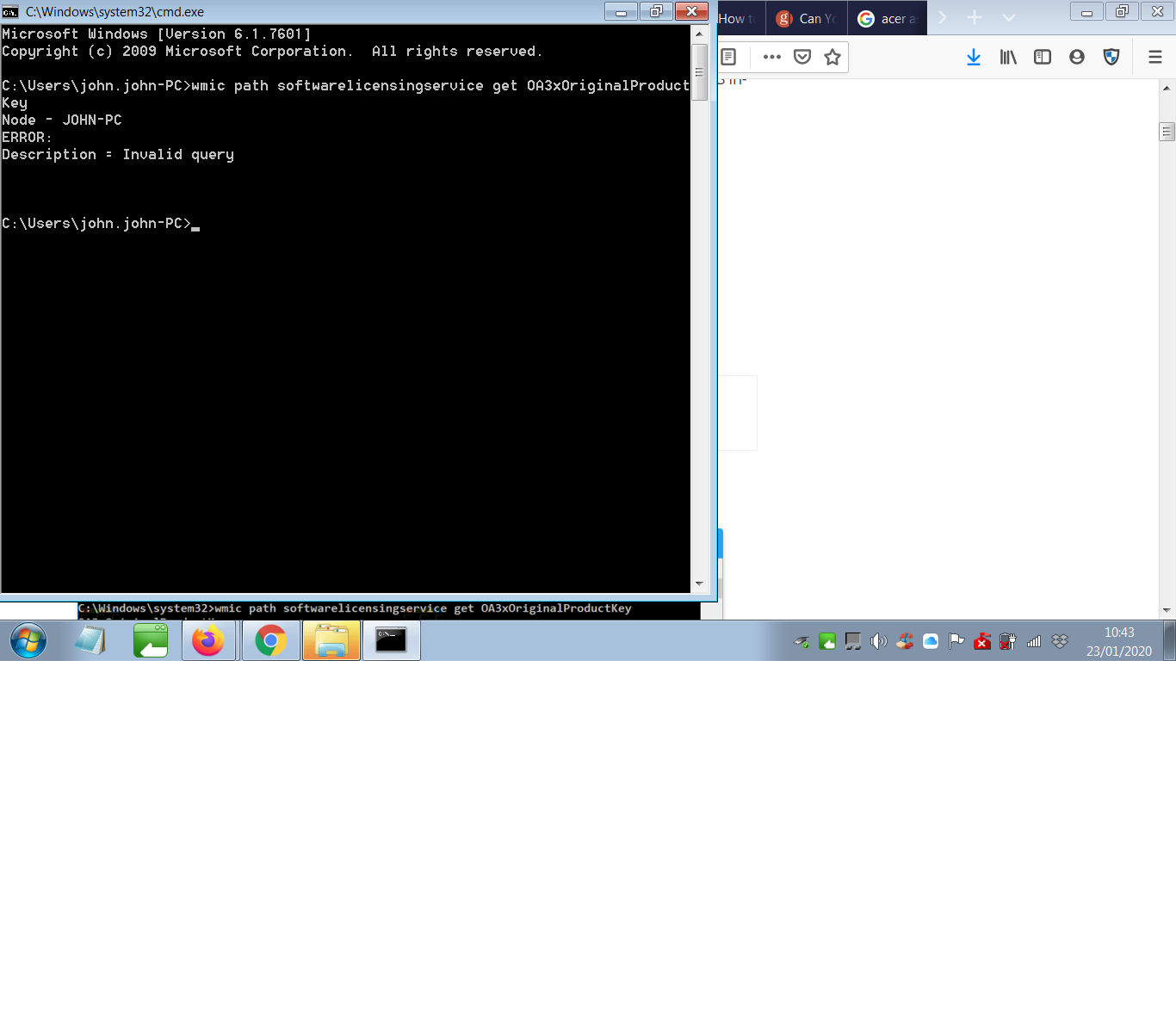Save the page to Pocket
Screen dimensions: 1176x1031
pos(802,57)
